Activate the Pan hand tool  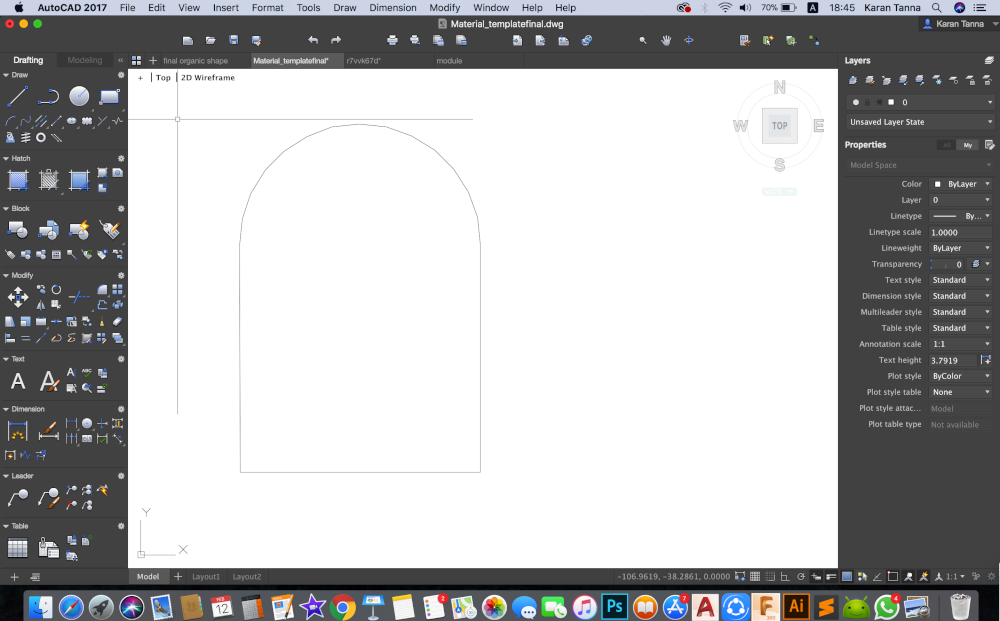[x=666, y=40]
